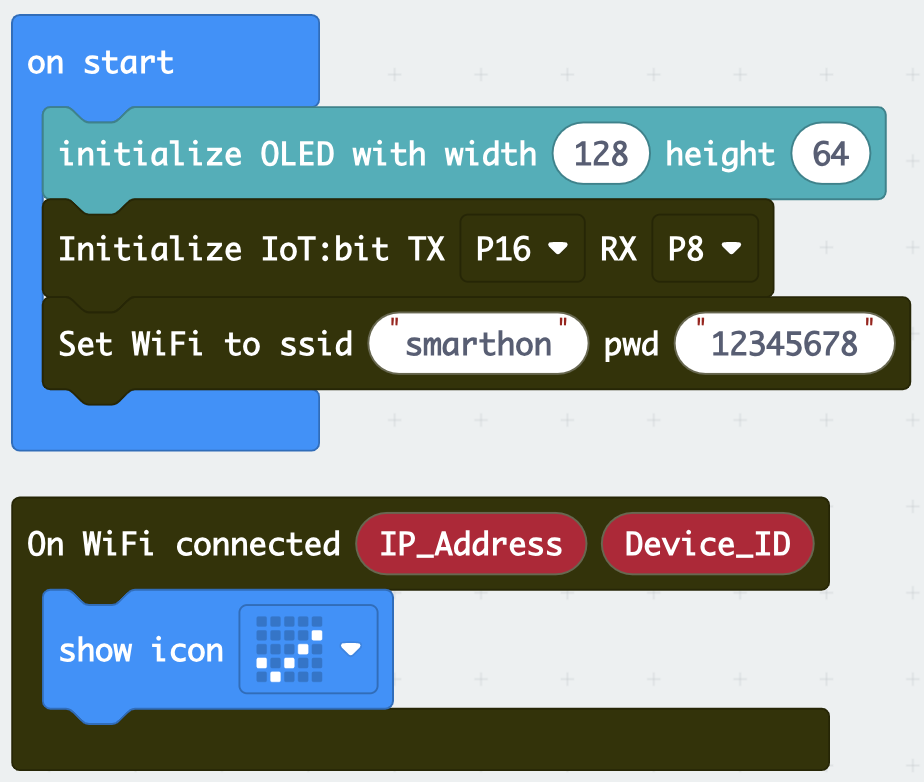Image resolution: width=924 pixels, height=782 pixels.
Task: Click the height label in OLED block
Action: tap(720, 154)
